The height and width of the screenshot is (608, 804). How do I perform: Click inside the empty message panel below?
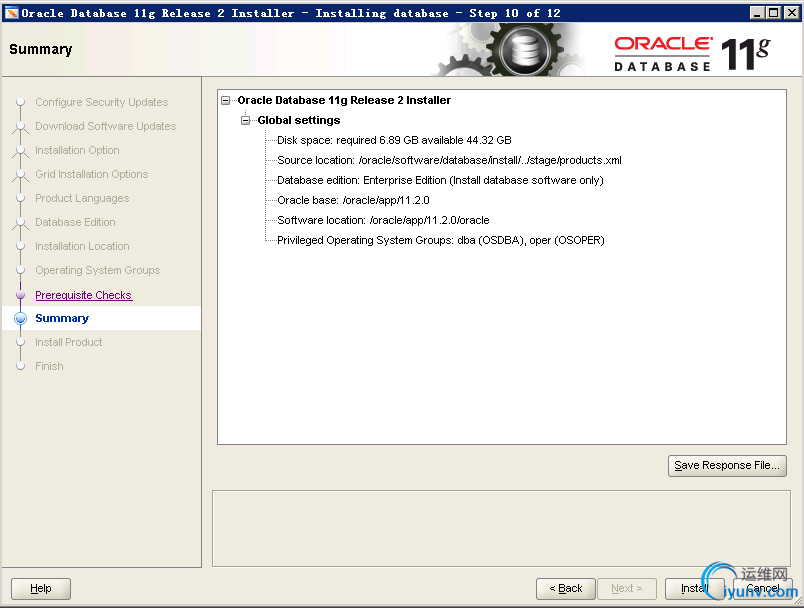click(x=501, y=529)
